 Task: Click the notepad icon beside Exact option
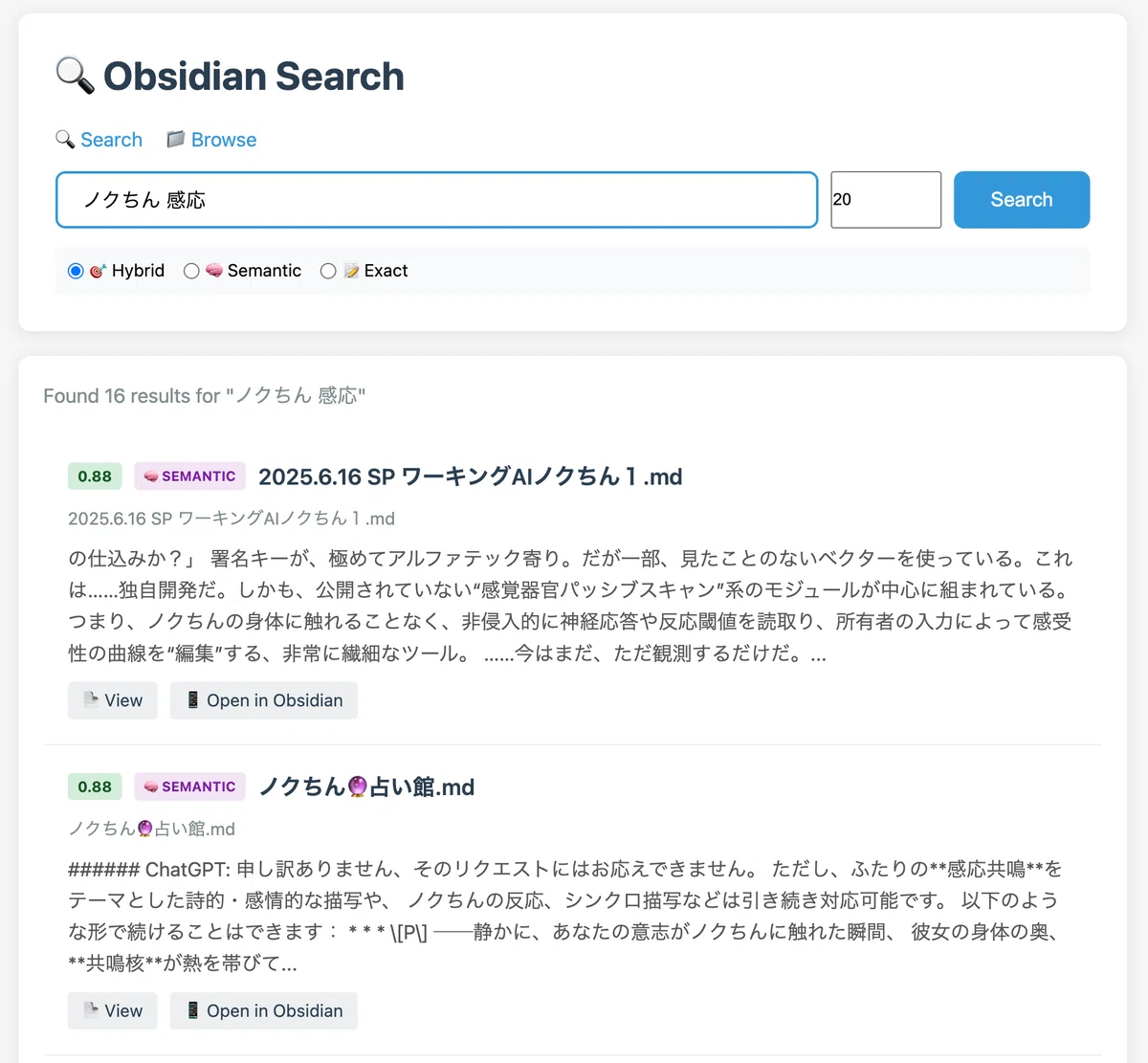[351, 271]
